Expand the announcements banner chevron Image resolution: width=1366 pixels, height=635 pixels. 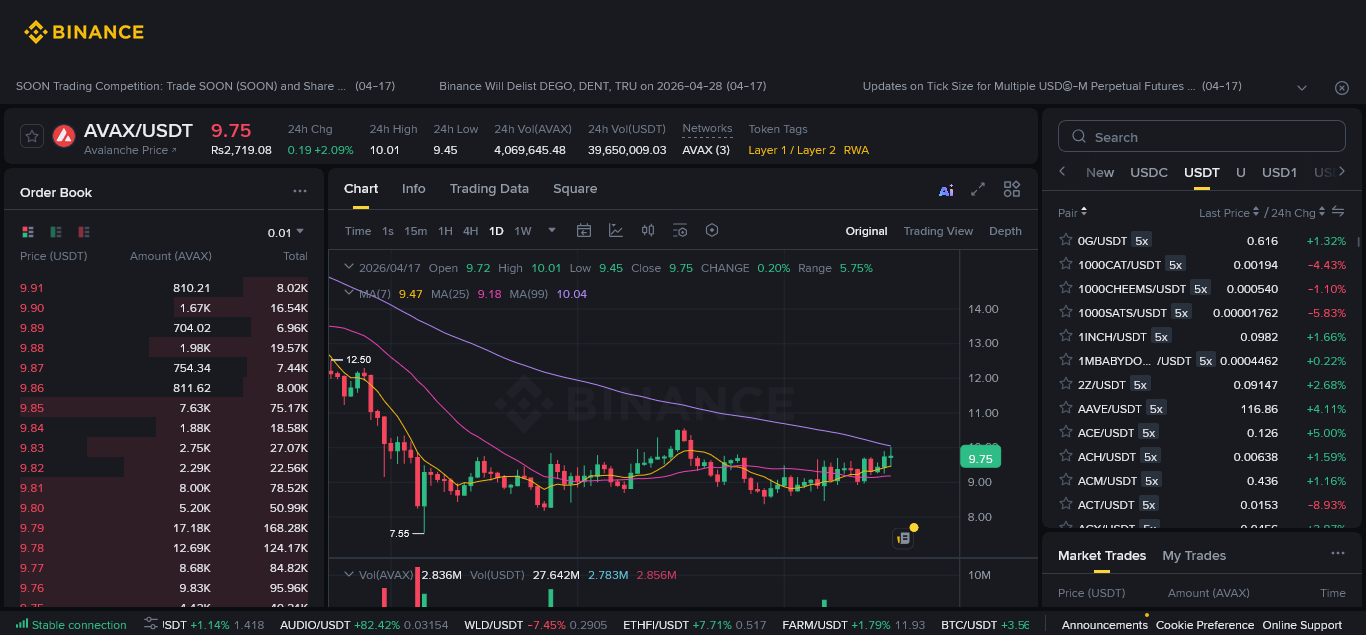click(1302, 88)
